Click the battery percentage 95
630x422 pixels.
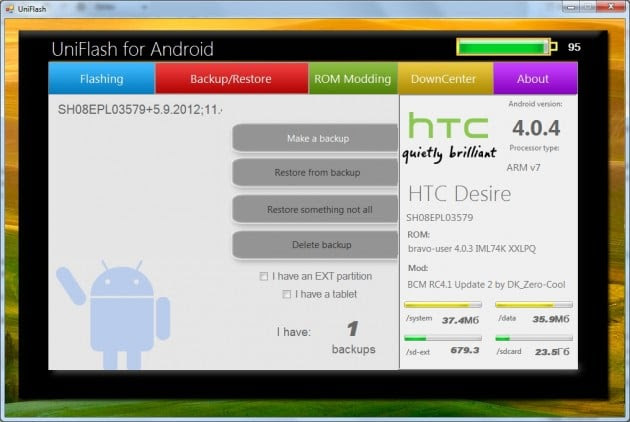click(x=574, y=47)
